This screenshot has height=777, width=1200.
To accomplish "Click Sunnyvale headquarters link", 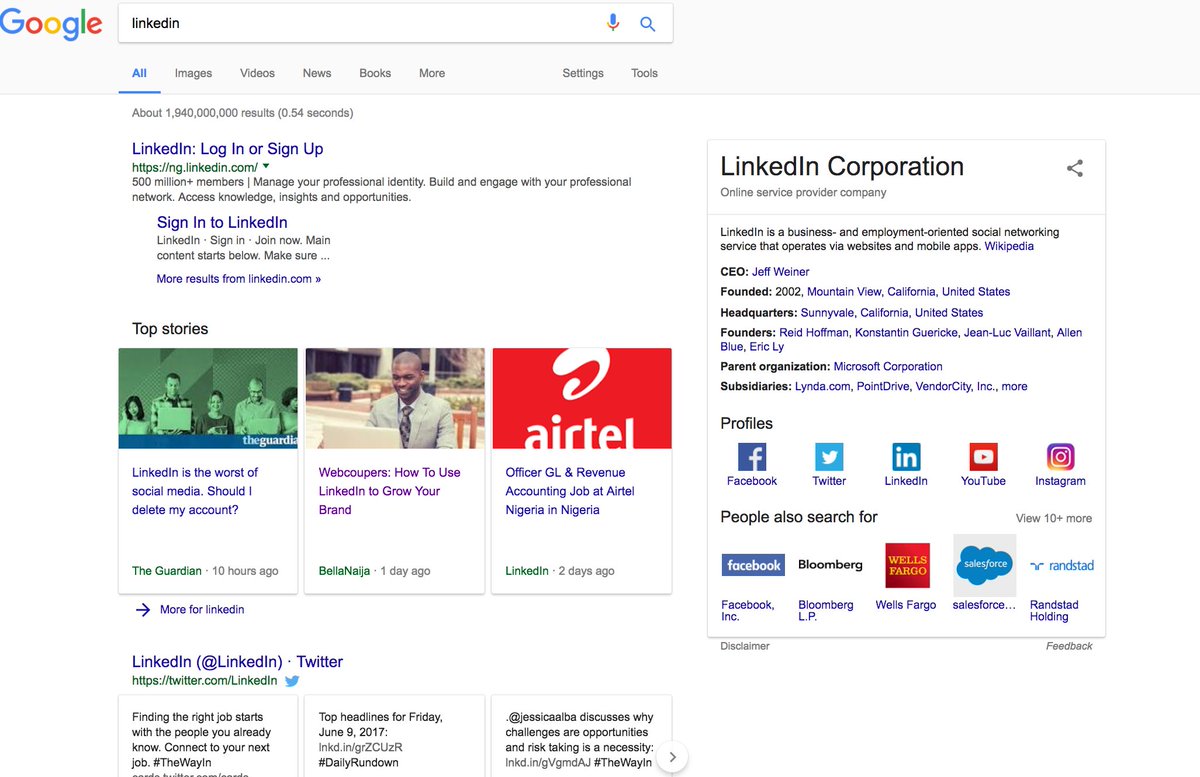I will click(827, 313).
